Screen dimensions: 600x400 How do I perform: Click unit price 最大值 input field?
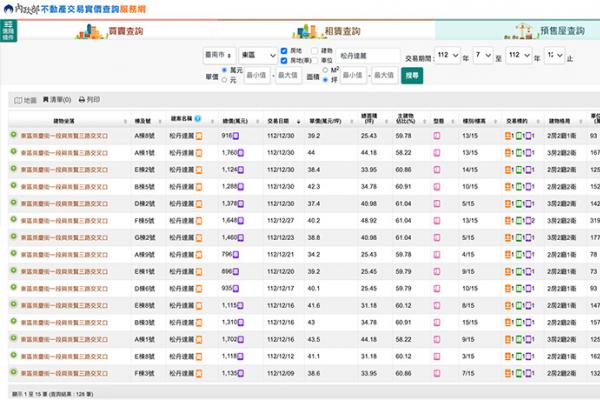288,75
